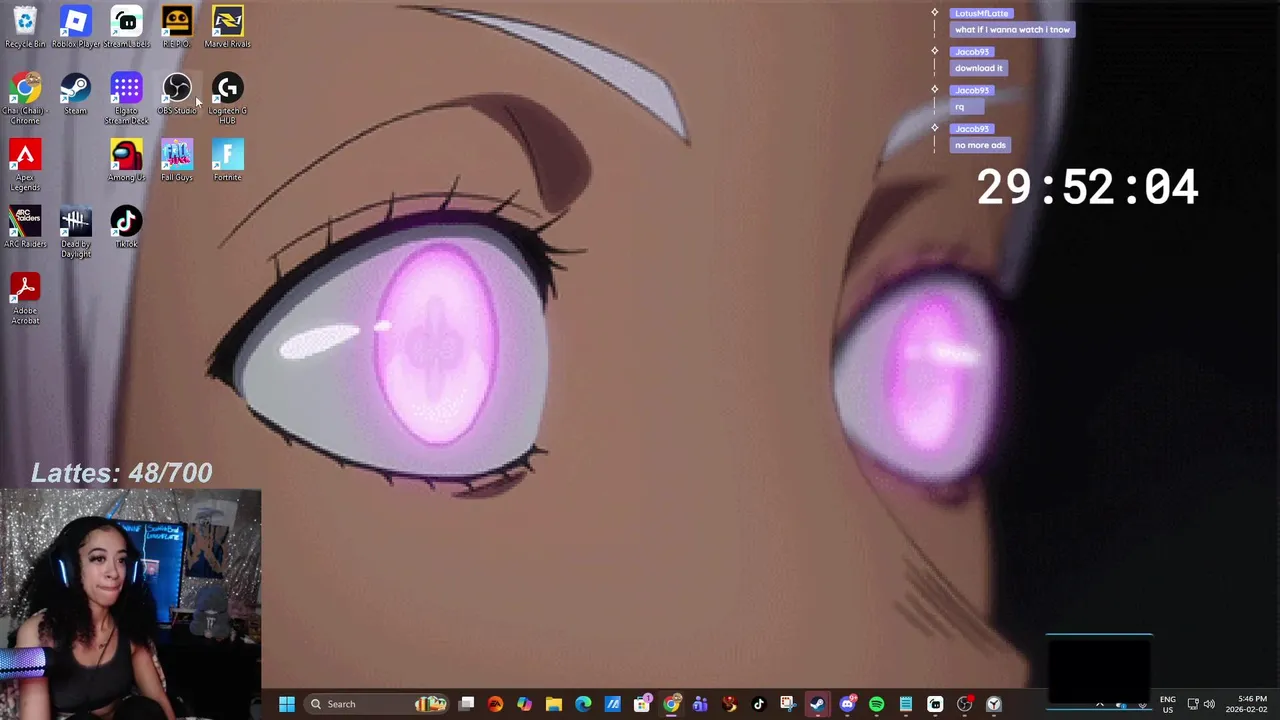Launch Fall Guys from the desktop
Viewport: 1280px width, 720px height.
pyautogui.click(x=176, y=160)
